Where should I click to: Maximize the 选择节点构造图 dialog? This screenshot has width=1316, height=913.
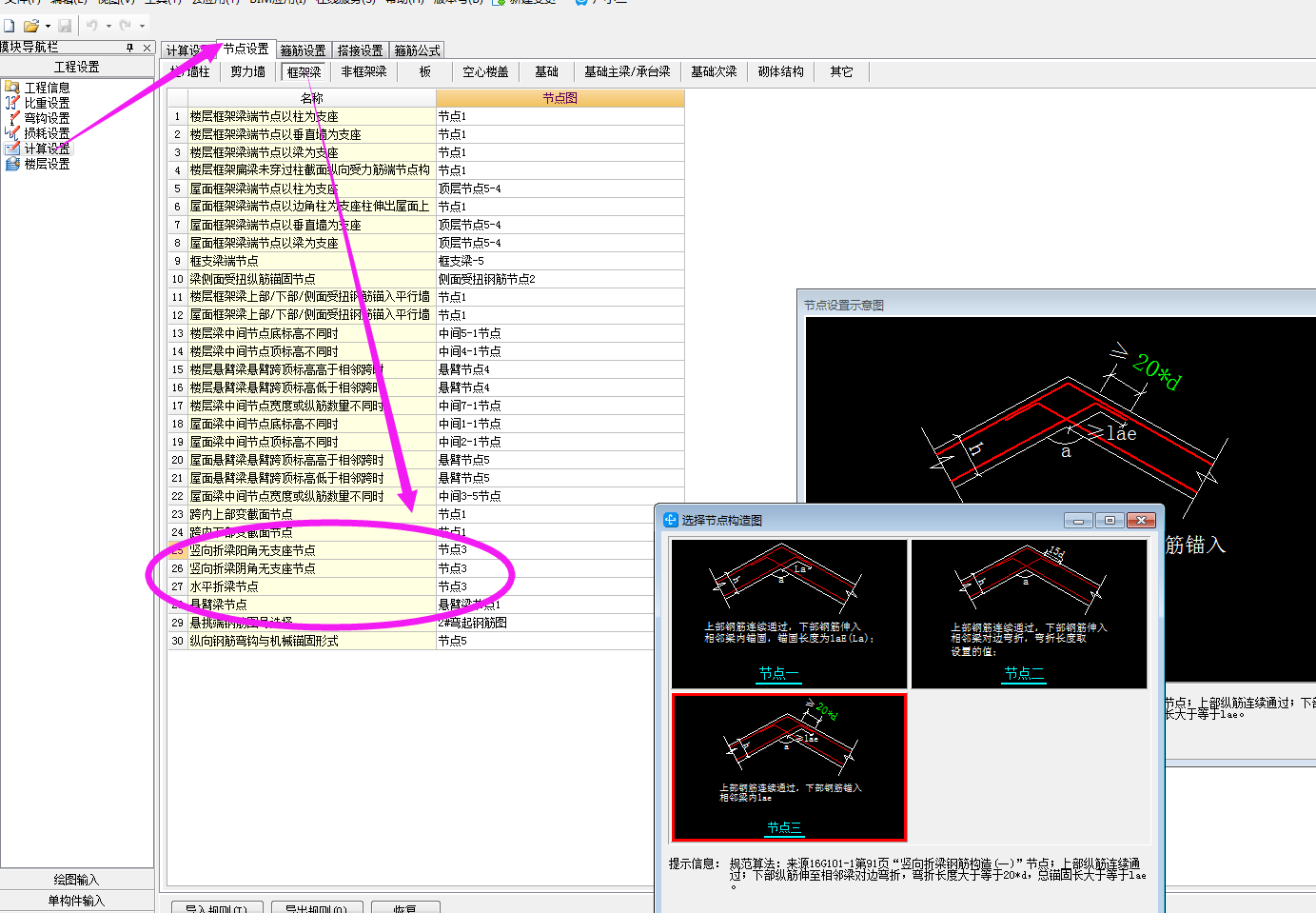click(x=1110, y=520)
